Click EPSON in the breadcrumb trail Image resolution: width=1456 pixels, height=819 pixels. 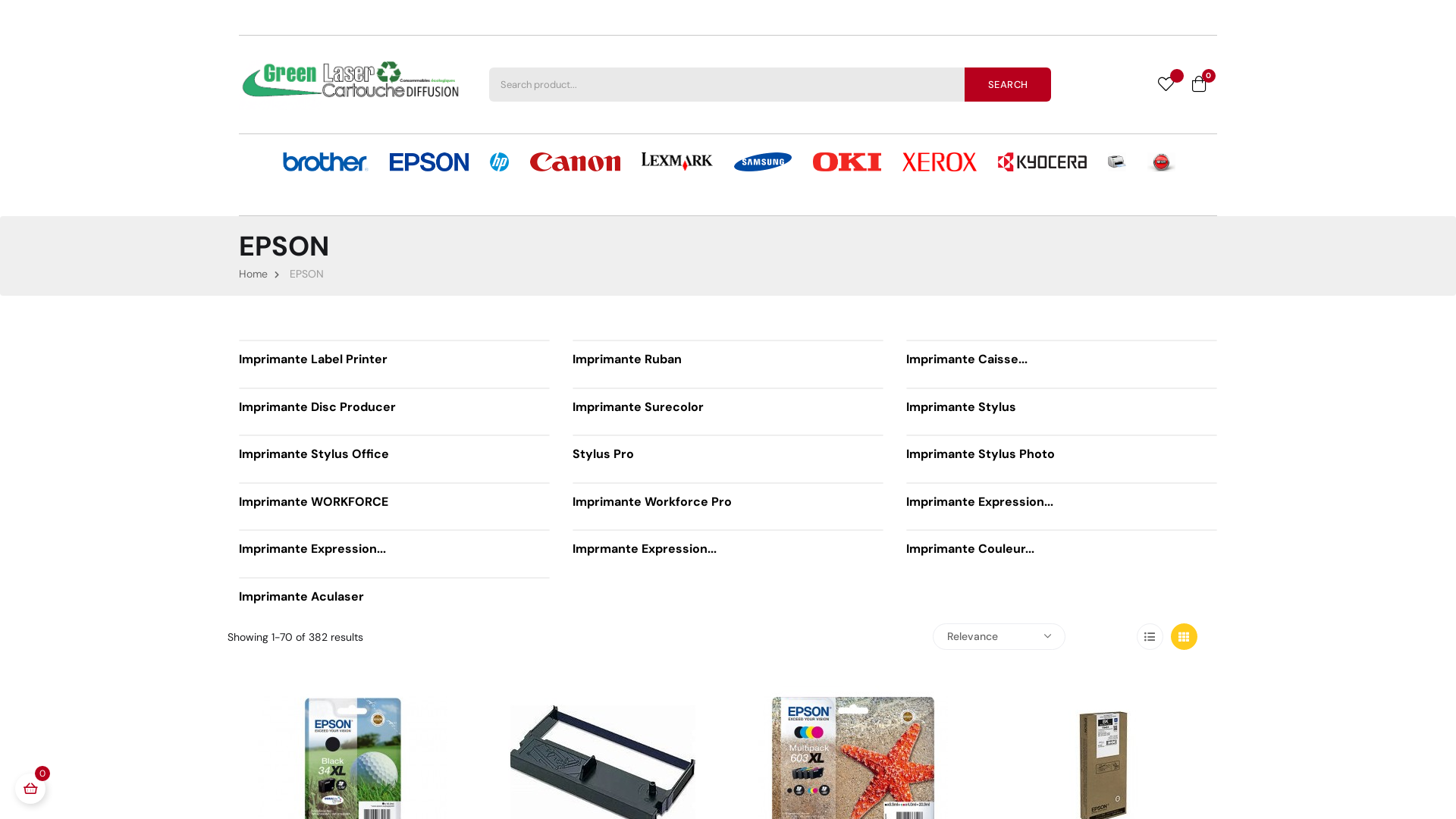click(306, 274)
